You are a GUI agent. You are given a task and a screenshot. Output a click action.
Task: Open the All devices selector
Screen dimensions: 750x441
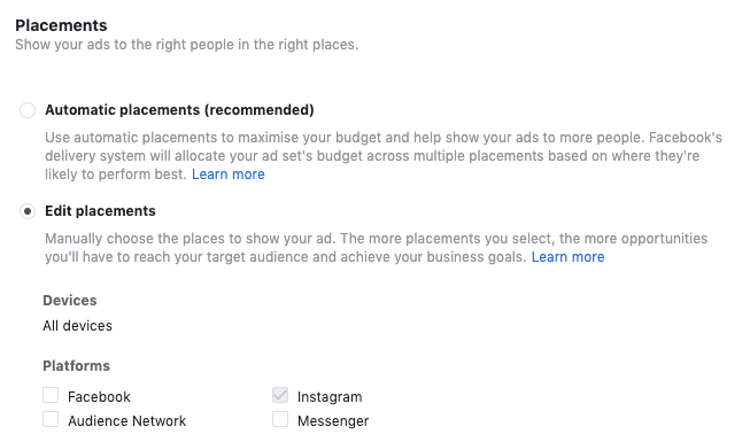click(x=77, y=326)
